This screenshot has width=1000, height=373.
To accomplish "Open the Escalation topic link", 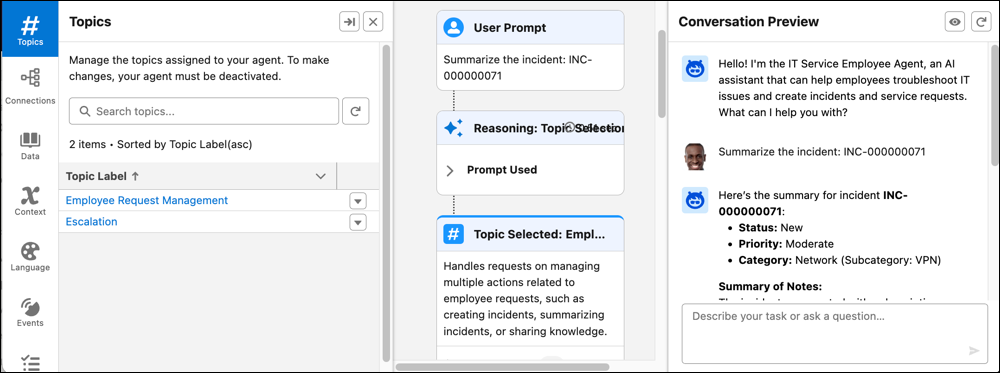I will coord(91,222).
